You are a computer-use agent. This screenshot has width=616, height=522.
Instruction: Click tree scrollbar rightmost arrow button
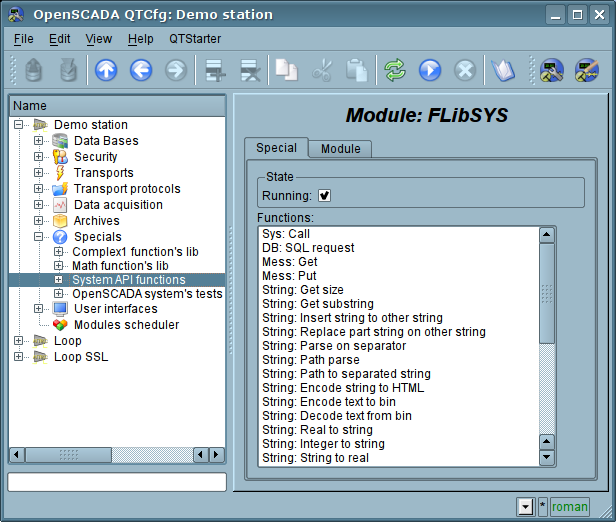[x=216, y=455]
